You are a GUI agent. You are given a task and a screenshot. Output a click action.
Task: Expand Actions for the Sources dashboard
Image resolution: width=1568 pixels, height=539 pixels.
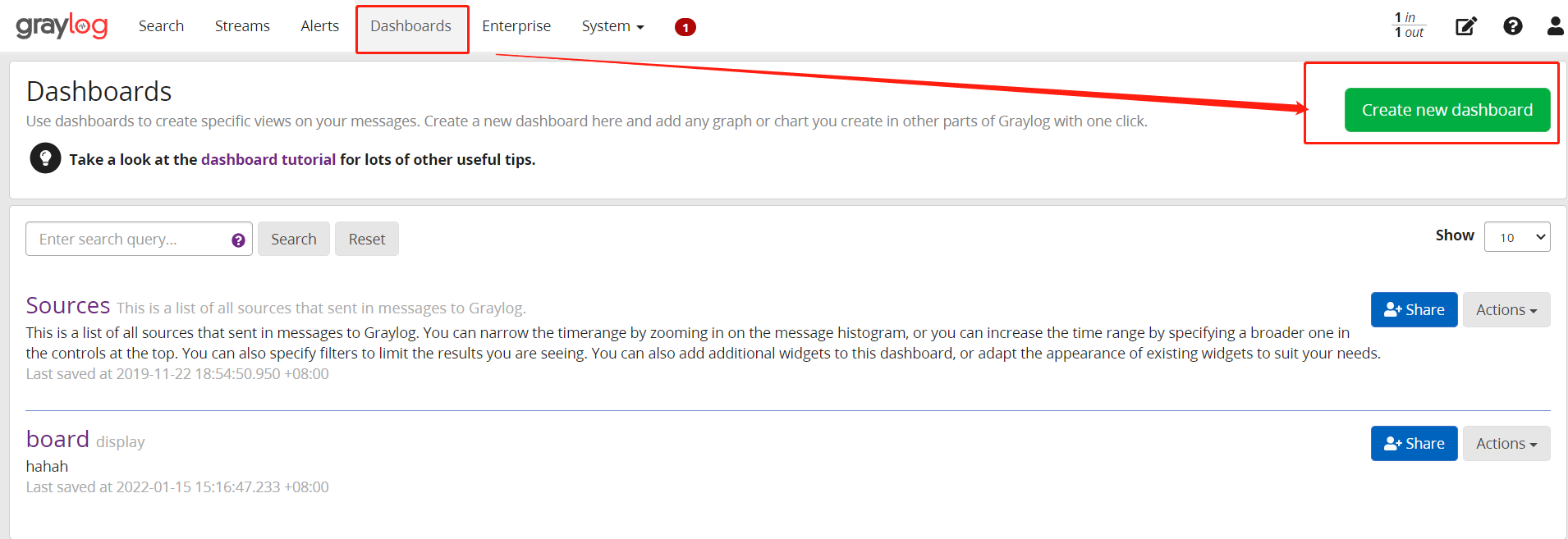[x=1506, y=309]
